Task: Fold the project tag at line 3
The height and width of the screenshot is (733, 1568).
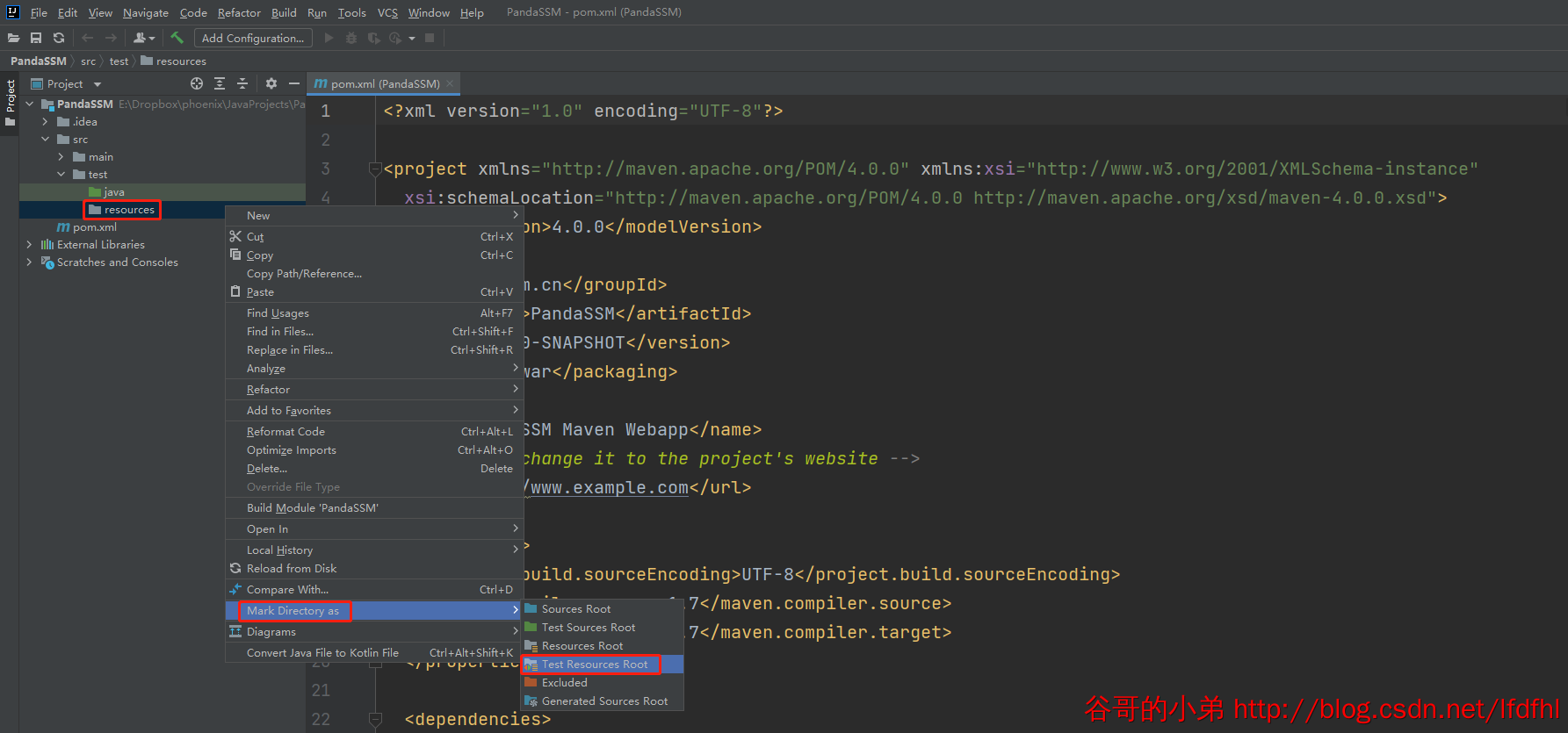Action: 375,169
